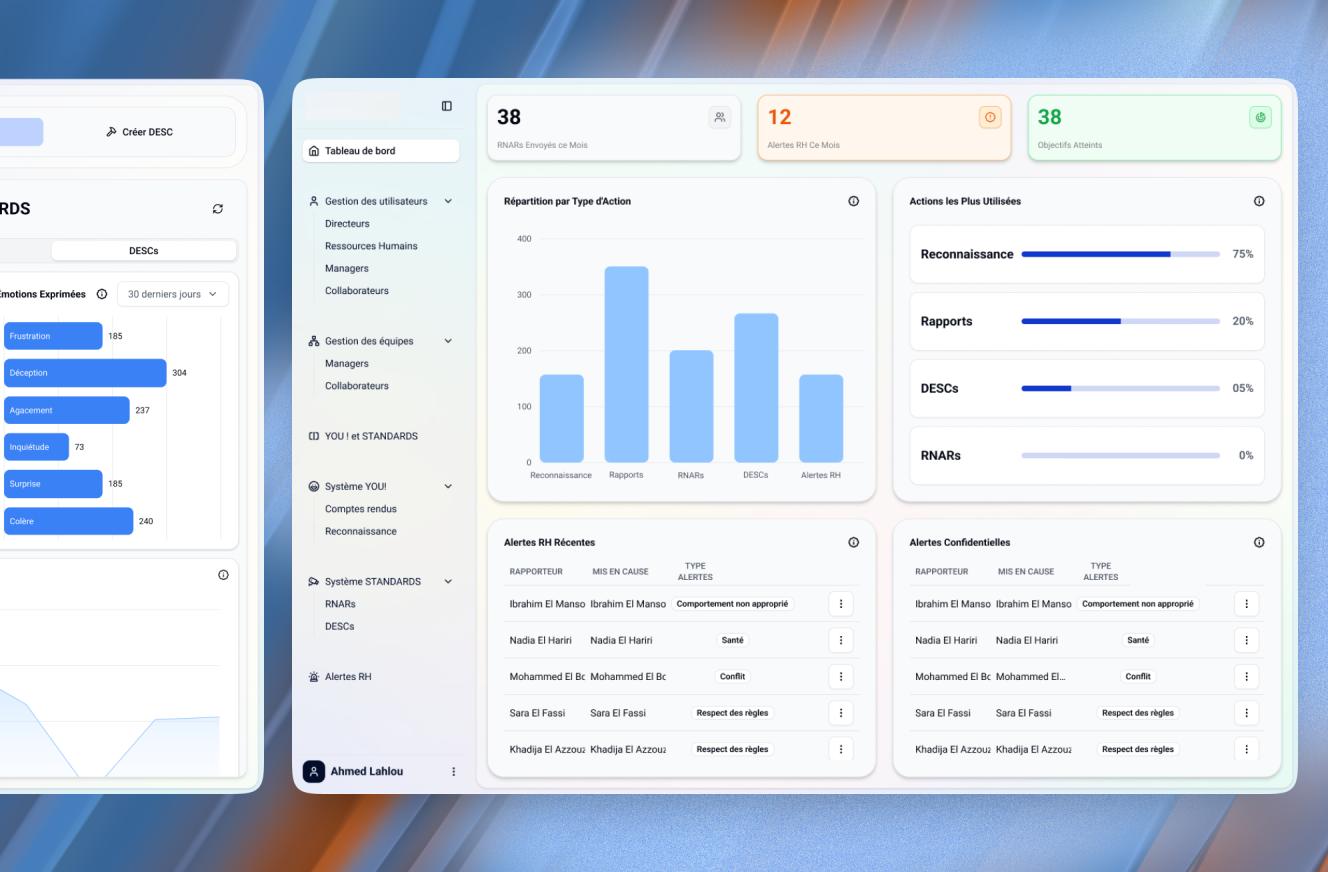The height and width of the screenshot is (872, 1328).
Task: Click Créer DESC button in left window
Action: (140, 132)
